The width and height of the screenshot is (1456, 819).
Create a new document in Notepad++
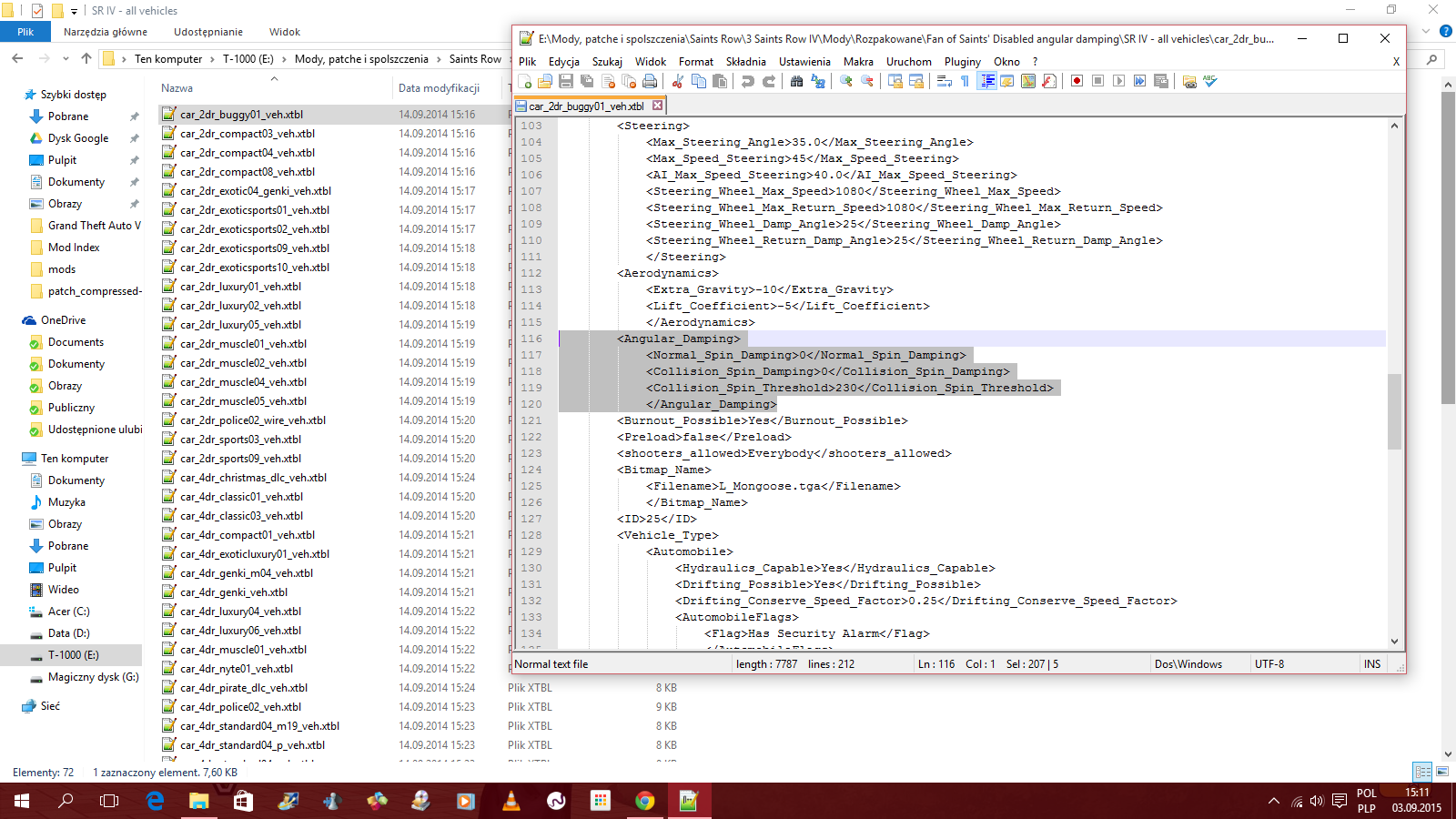(x=524, y=81)
